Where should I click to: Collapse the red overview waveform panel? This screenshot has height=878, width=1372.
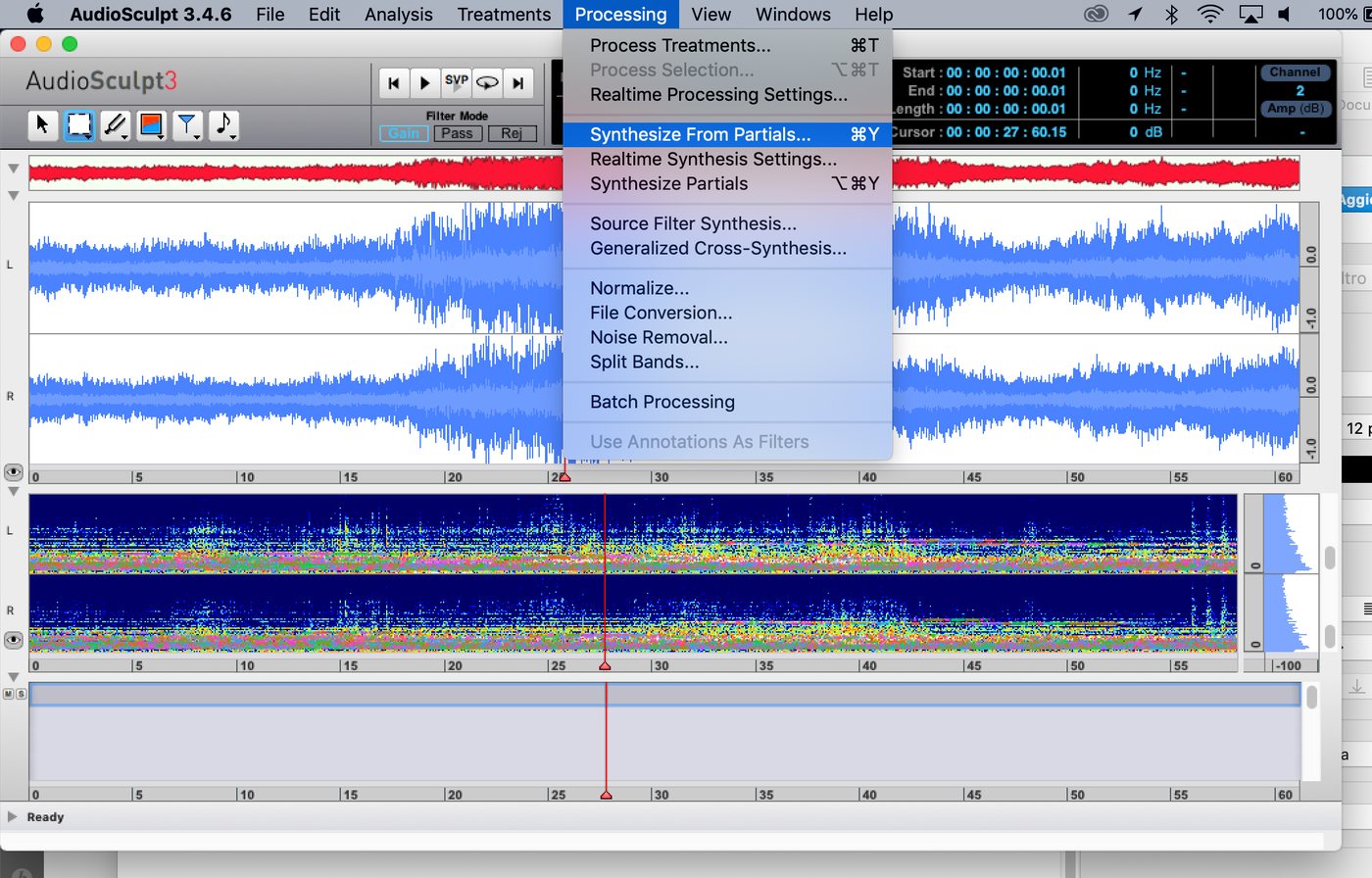tap(13, 169)
